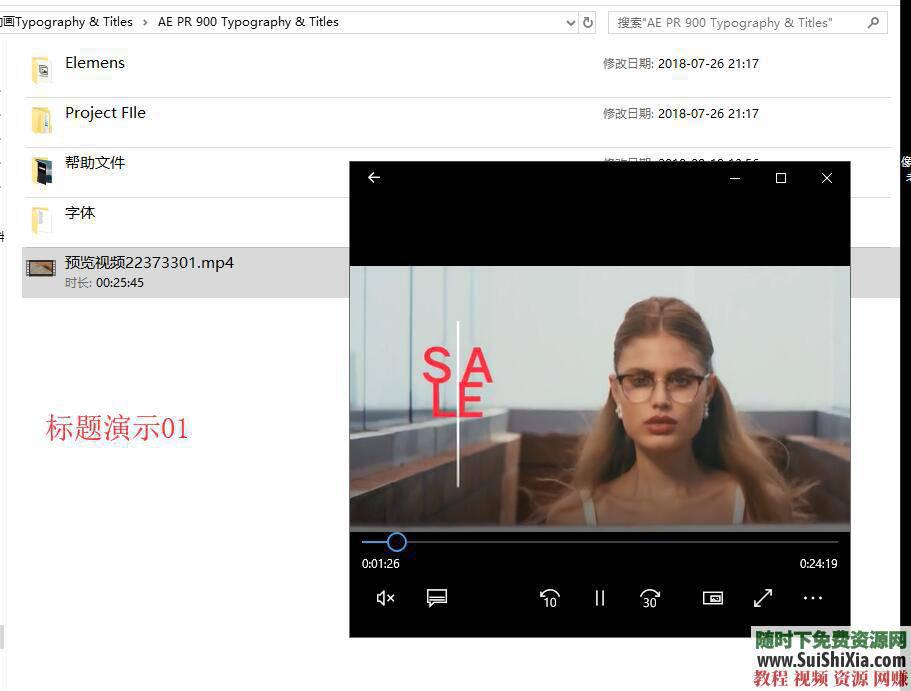Open the 字体 folder
The width and height of the screenshot is (911, 691).
pos(80,212)
